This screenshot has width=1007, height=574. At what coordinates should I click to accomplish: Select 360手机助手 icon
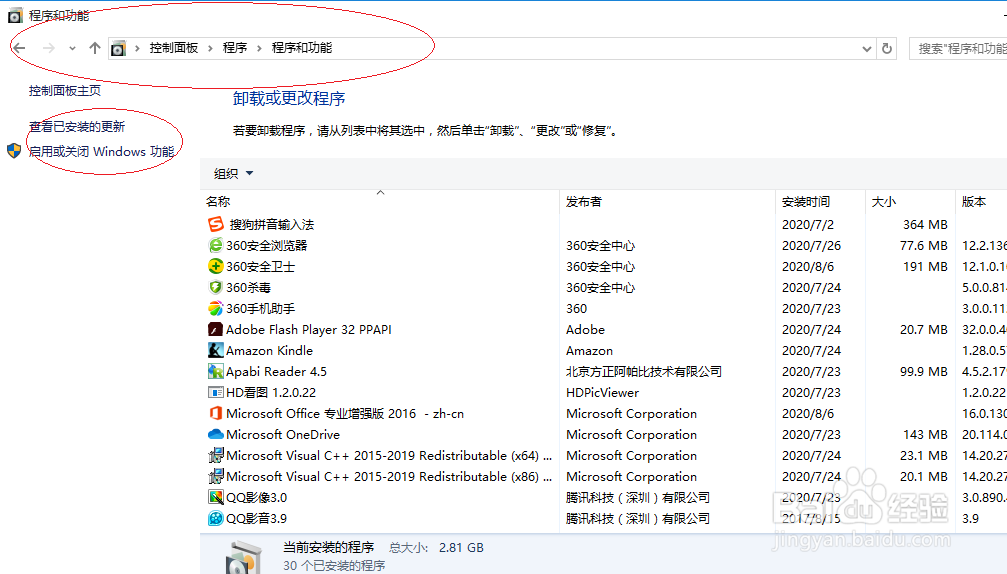point(216,309)
